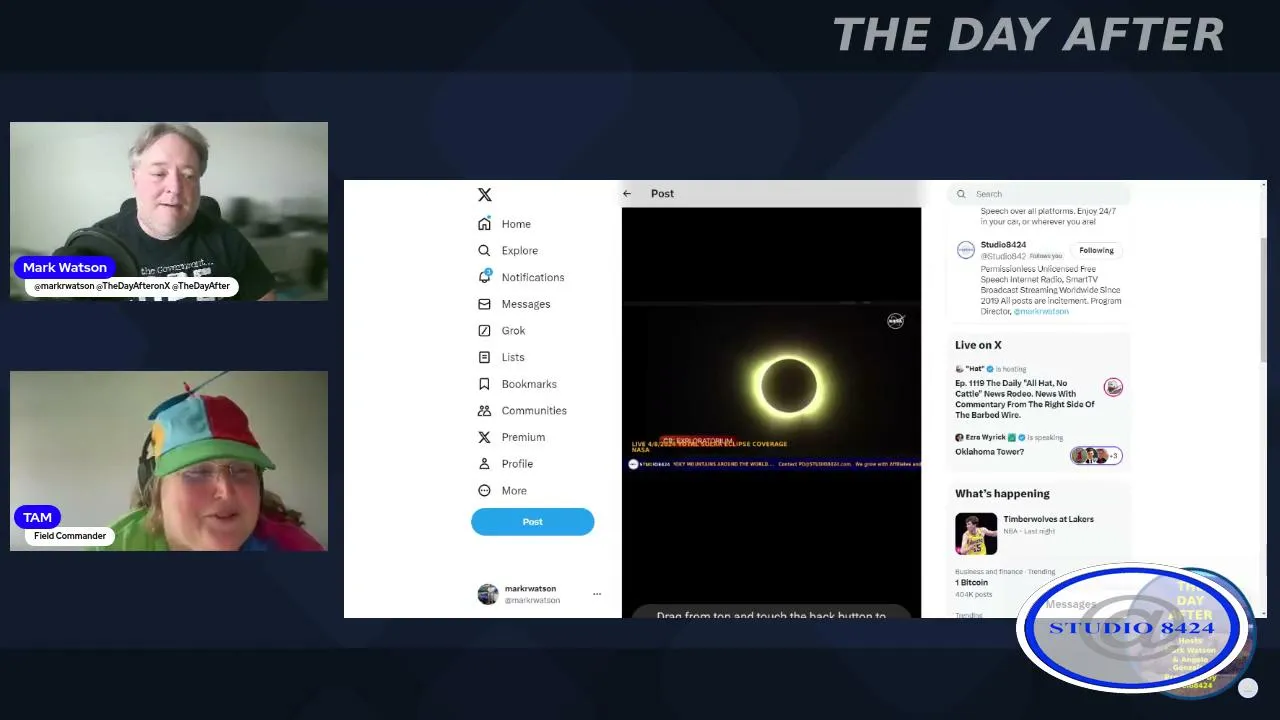Open the Grok icon

(x=484, y=331)
